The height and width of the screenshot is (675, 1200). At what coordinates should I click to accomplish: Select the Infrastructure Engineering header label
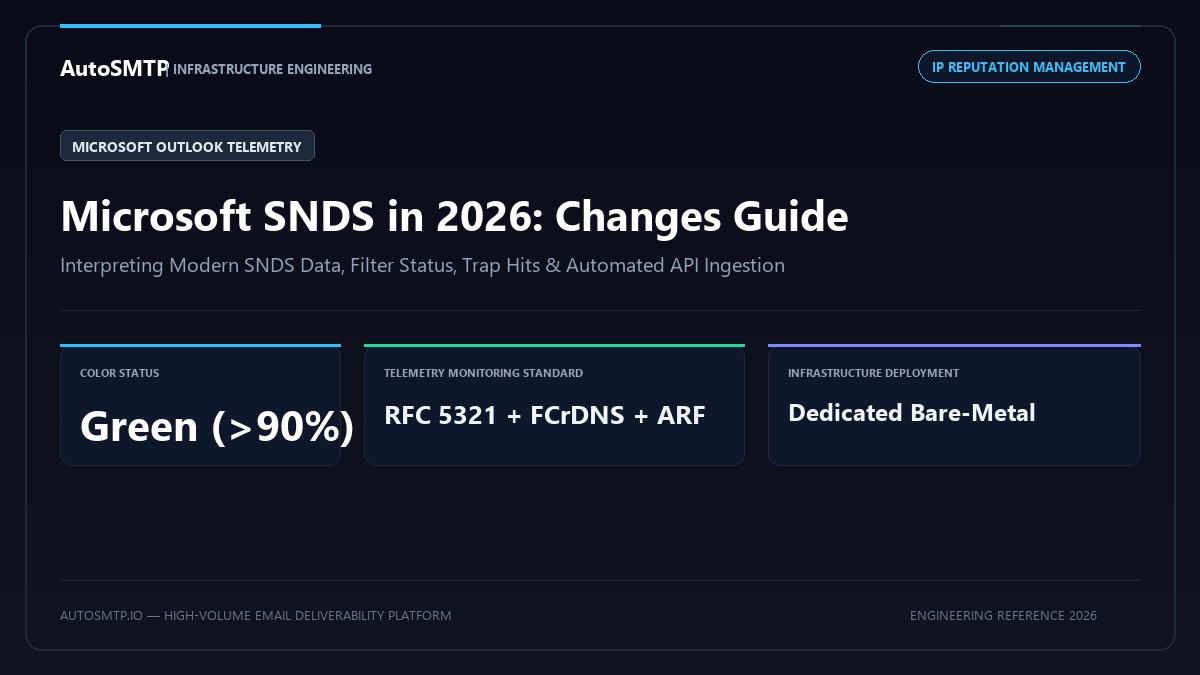[x=272, y=69]
